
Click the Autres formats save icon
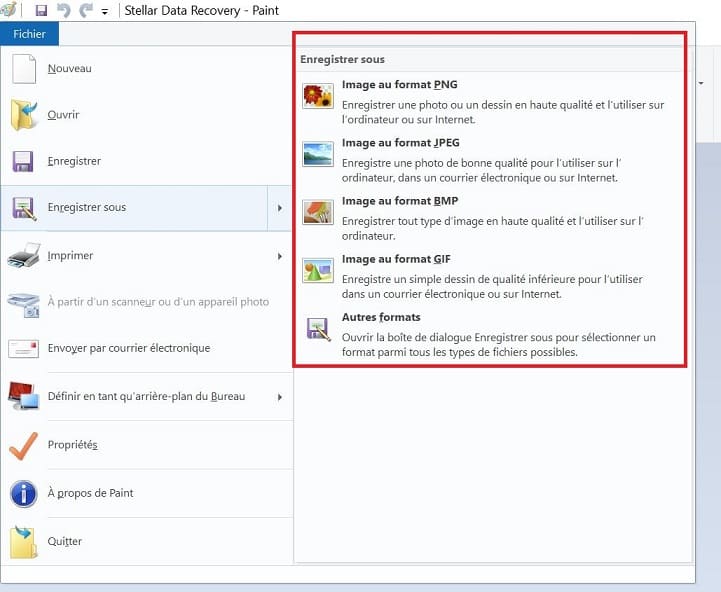pos(318,329)
